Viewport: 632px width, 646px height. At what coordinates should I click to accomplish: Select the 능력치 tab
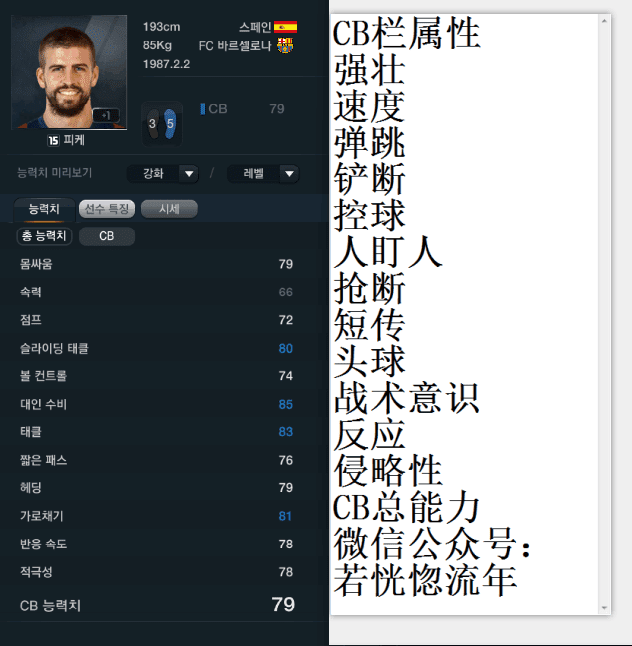coord(44,209)
